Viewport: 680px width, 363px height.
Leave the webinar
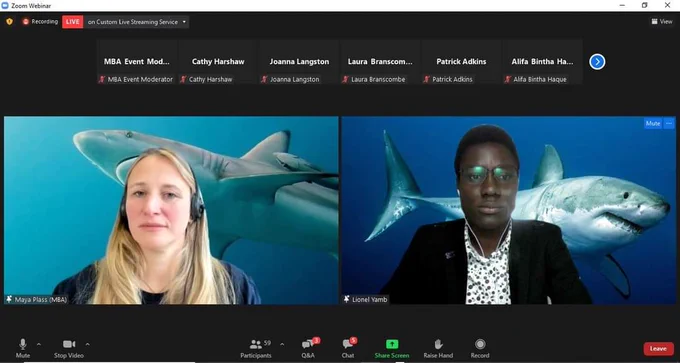coord(658,349)
